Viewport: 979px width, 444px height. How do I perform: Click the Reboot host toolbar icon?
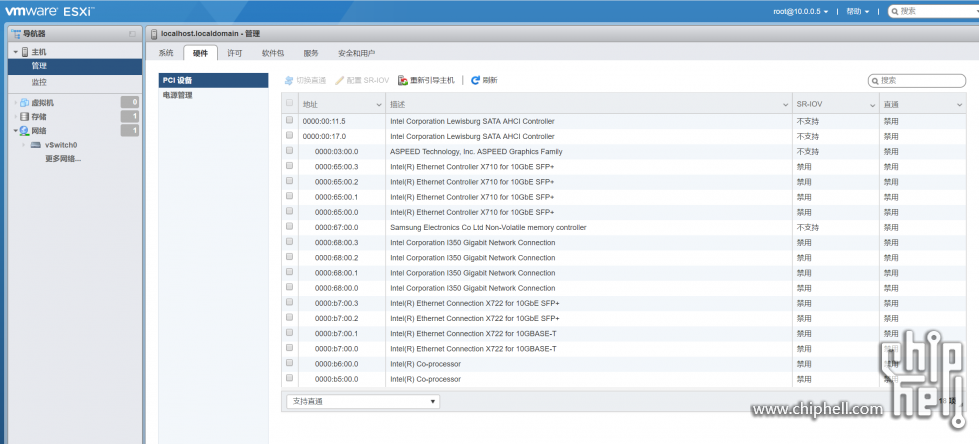pos(403,81)
